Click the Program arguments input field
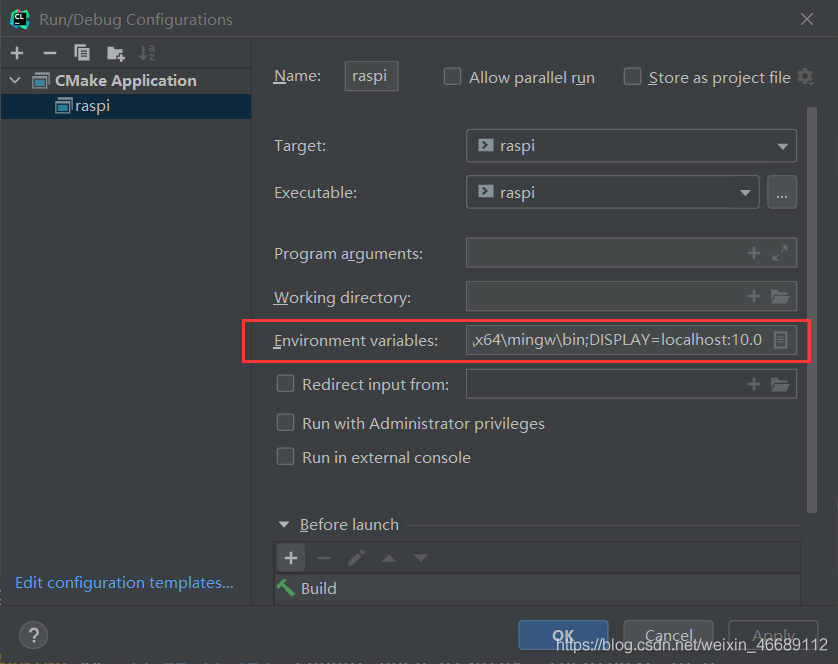 click(631, 252)
